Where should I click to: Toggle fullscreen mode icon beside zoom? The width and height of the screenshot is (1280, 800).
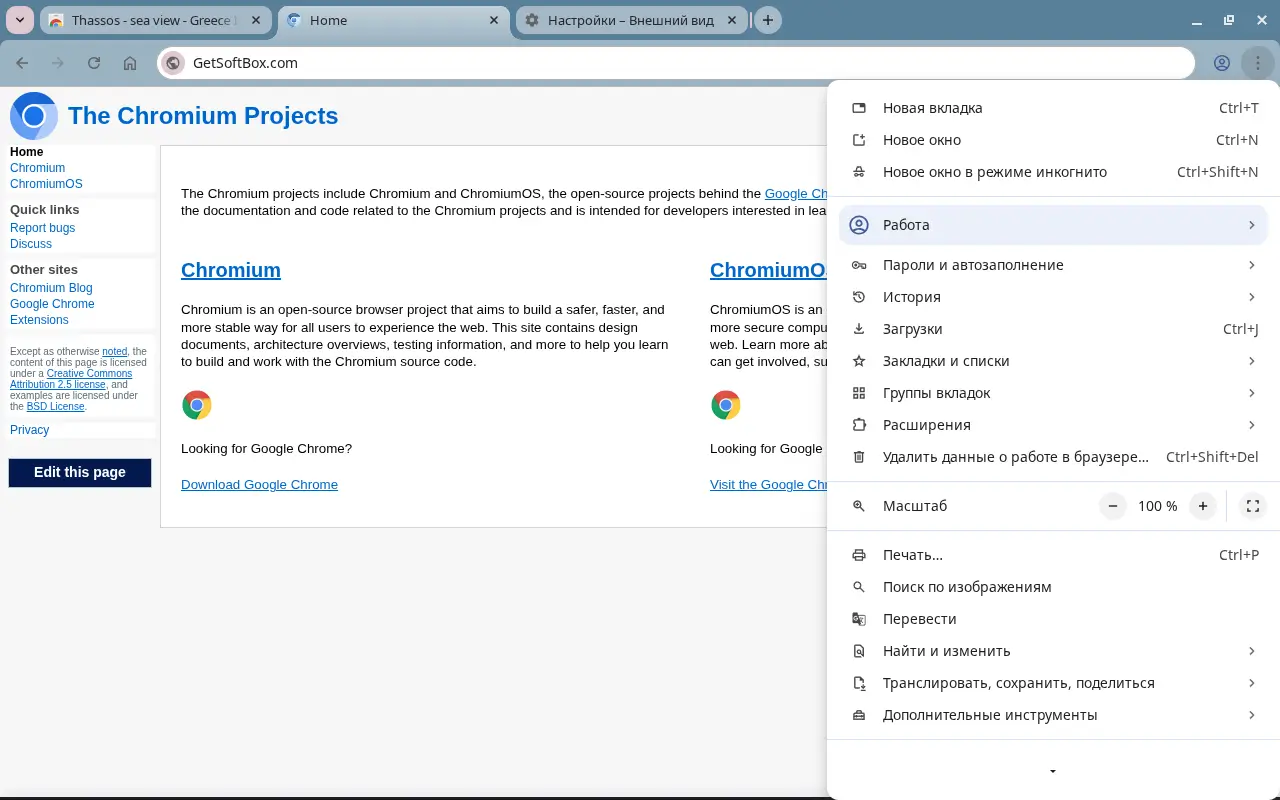(x=1252, y=506)
